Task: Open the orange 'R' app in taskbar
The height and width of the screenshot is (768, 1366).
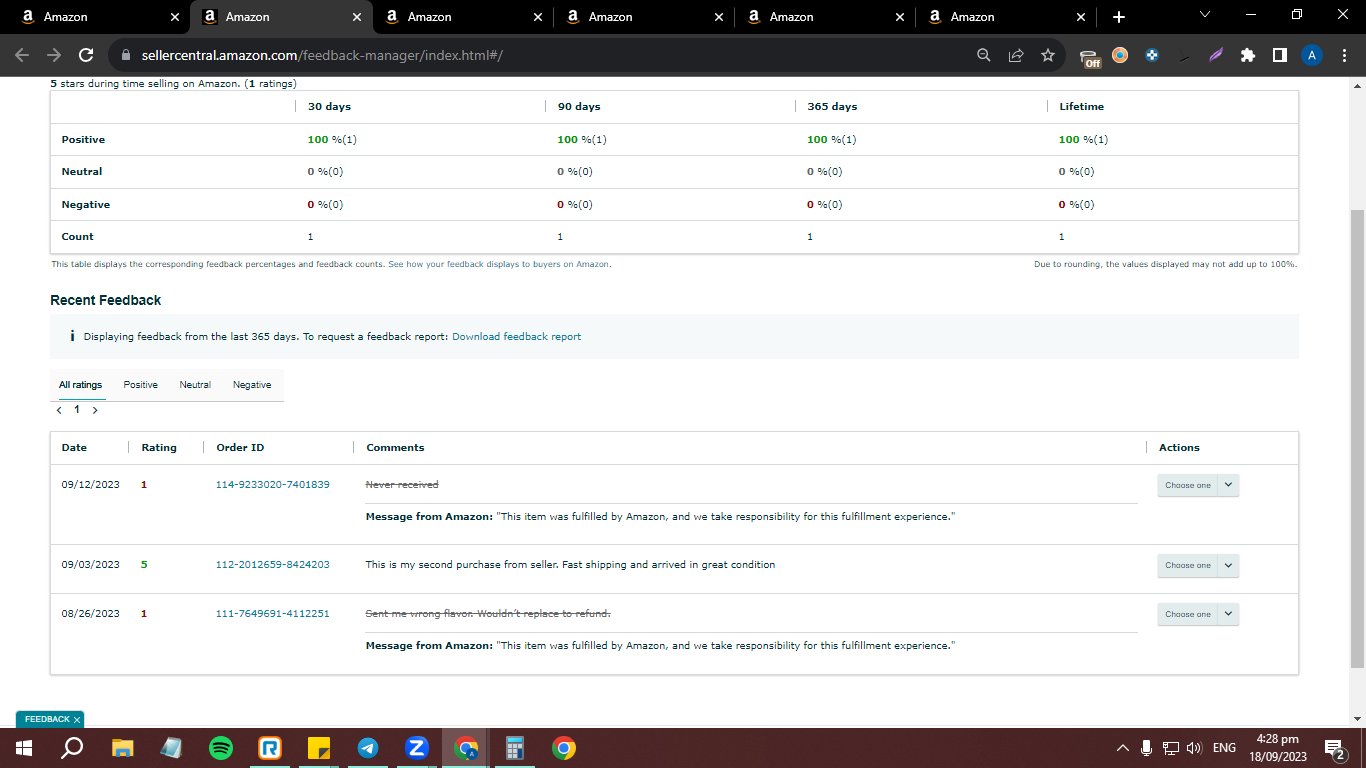Action: (x=270, y=747)
